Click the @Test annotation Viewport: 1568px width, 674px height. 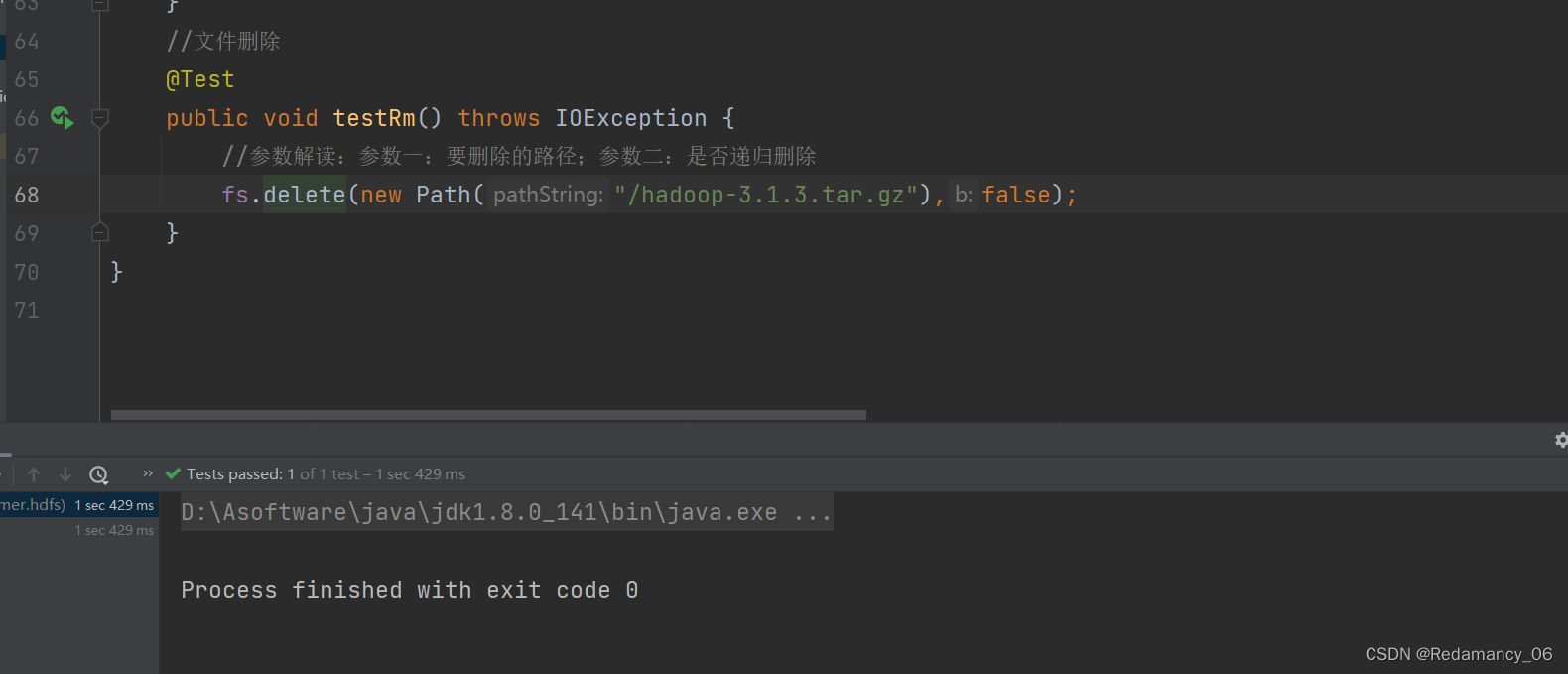tap(200, 79)
